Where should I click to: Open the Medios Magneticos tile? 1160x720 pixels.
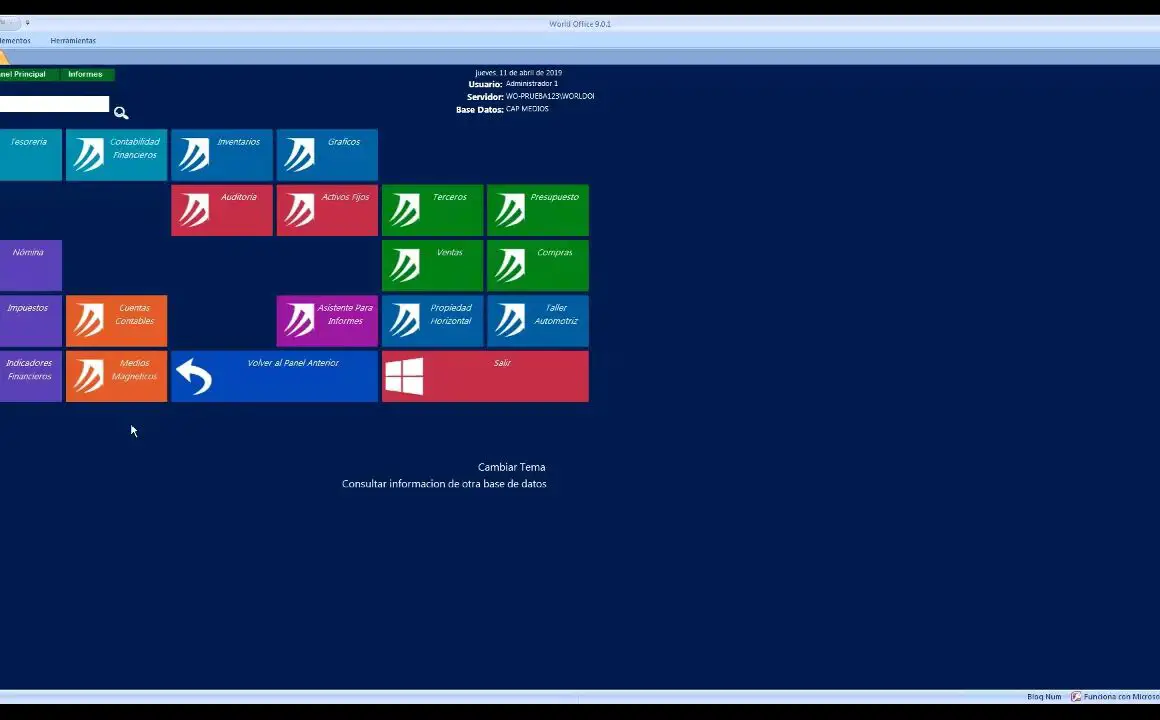coord(116,376)
